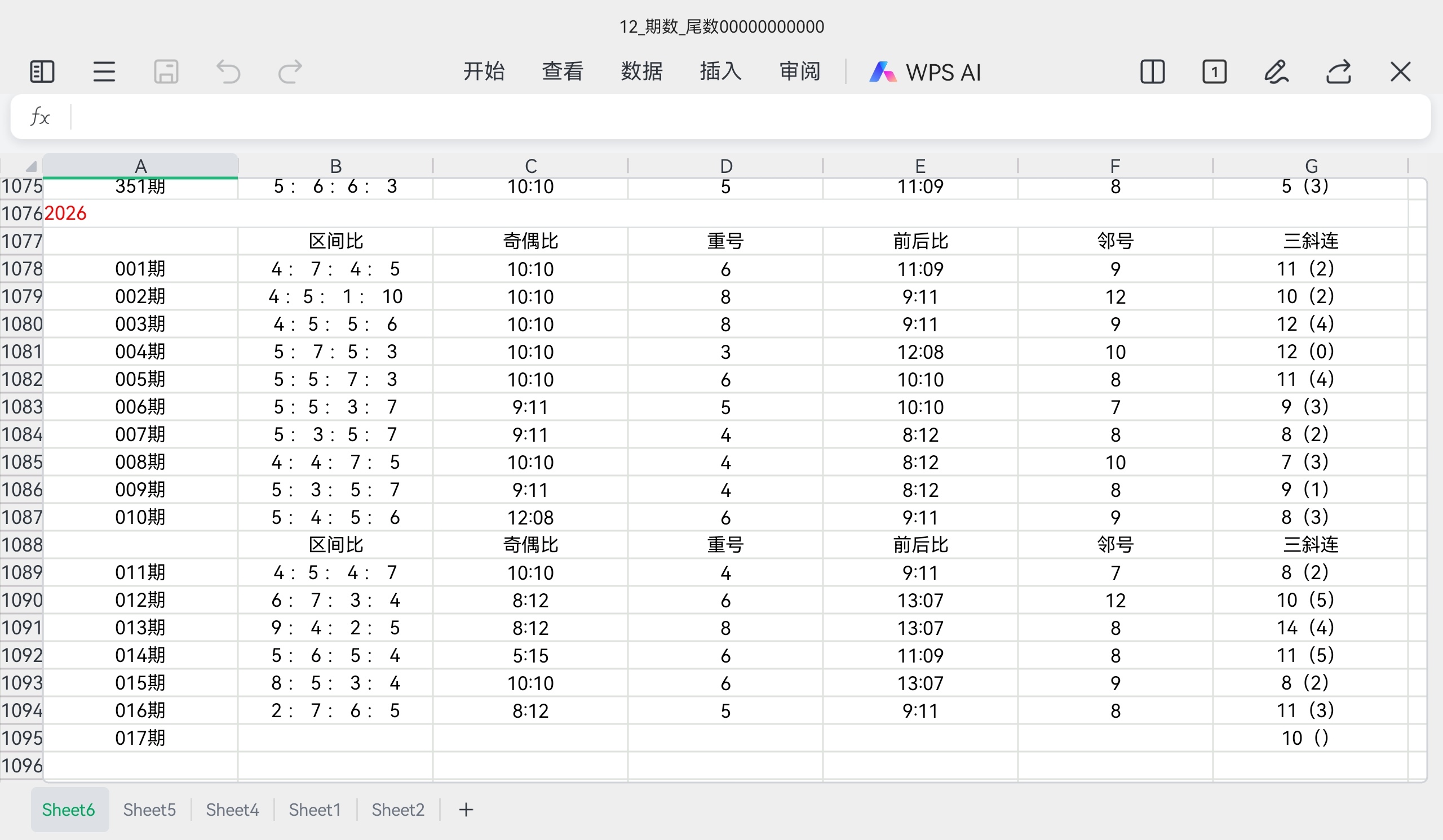Open the sidebar panel icon

tap(42, 72)
